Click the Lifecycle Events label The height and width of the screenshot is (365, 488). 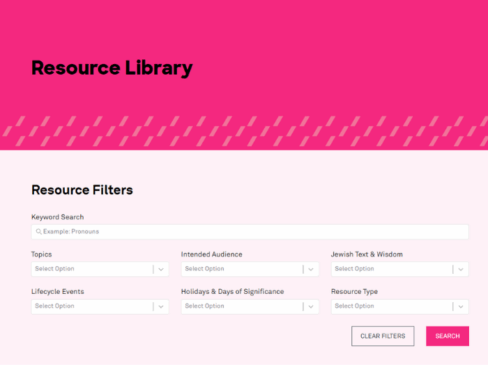point(58,292)
